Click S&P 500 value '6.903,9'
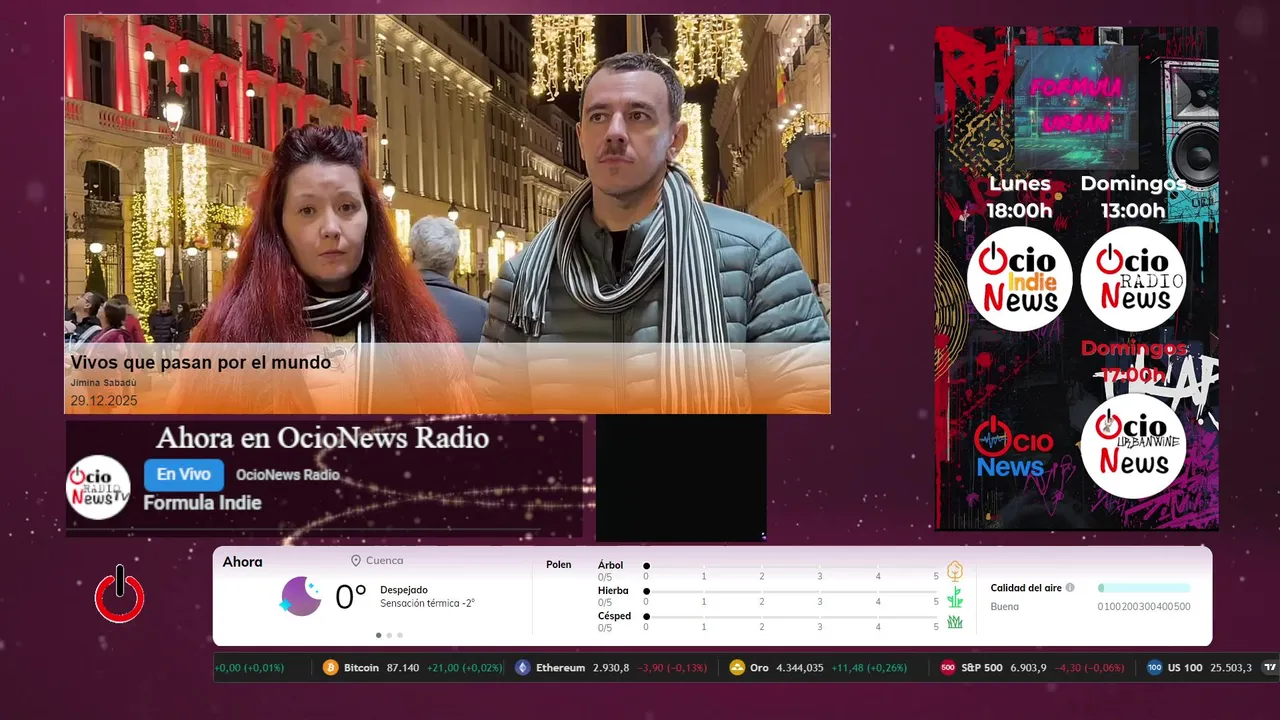 (x=1028, y=667)
